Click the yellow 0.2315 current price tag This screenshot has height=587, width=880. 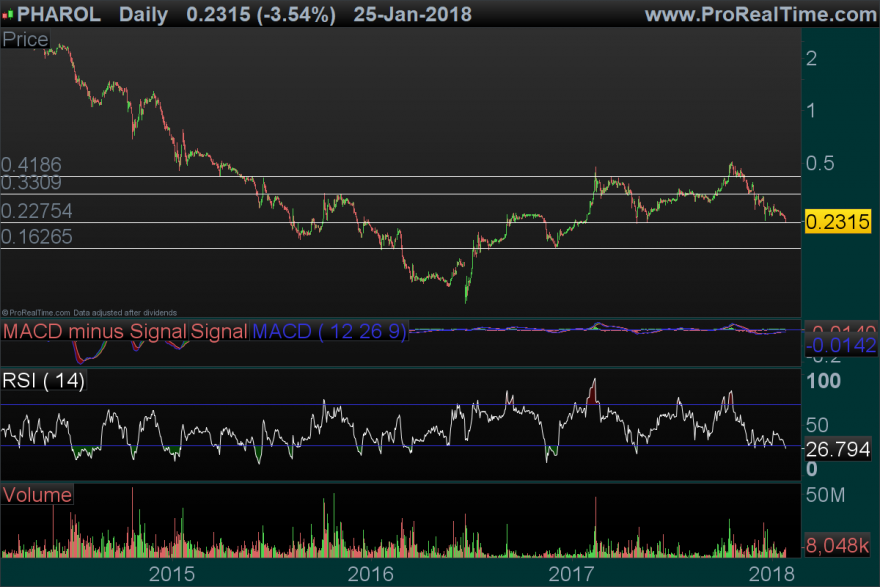[x=838, y=222]
